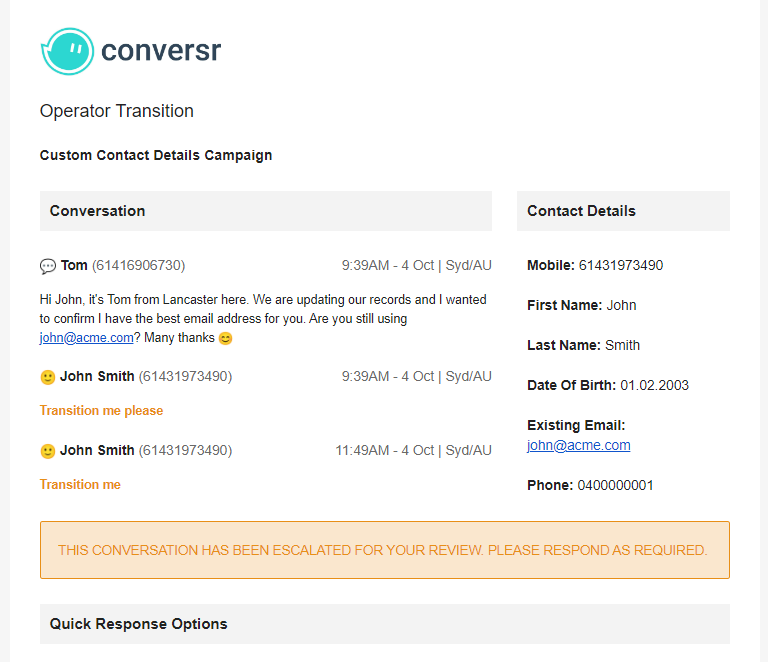Viewport: 768px width, 662px height.
Task: Click the Contact Details section header
Action: (x=623, y=211)
